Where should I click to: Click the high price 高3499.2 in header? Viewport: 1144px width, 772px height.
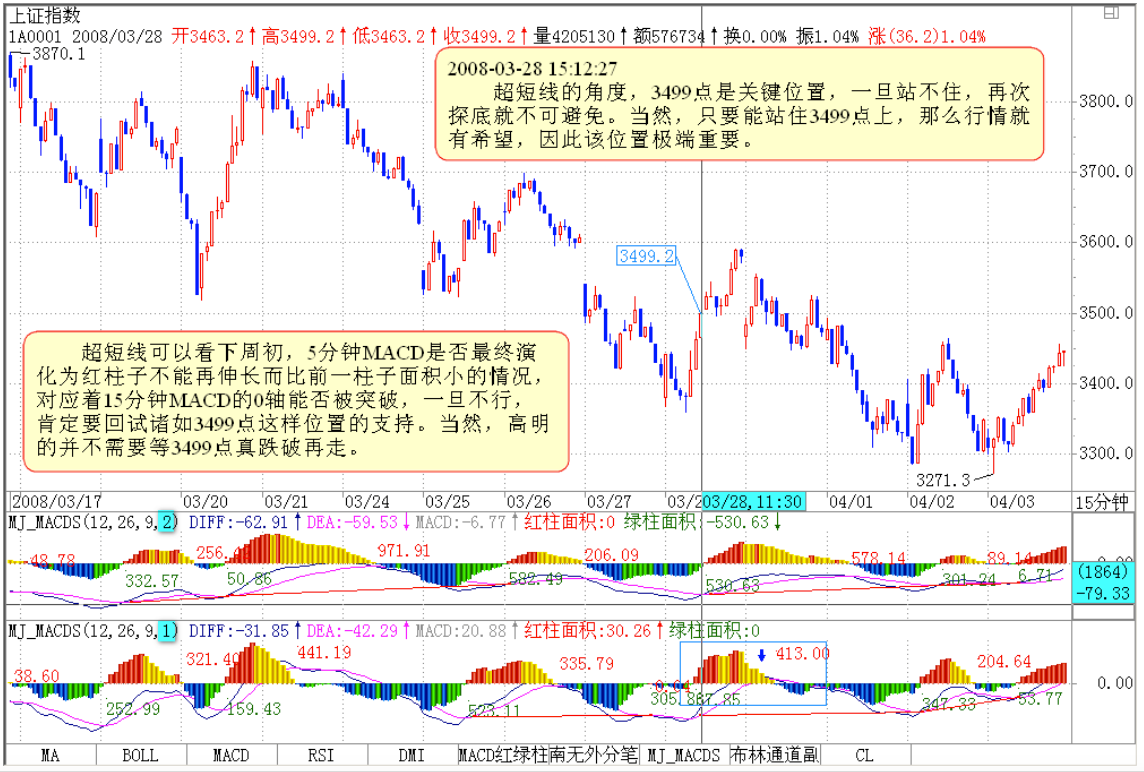(x=298, y=36)
